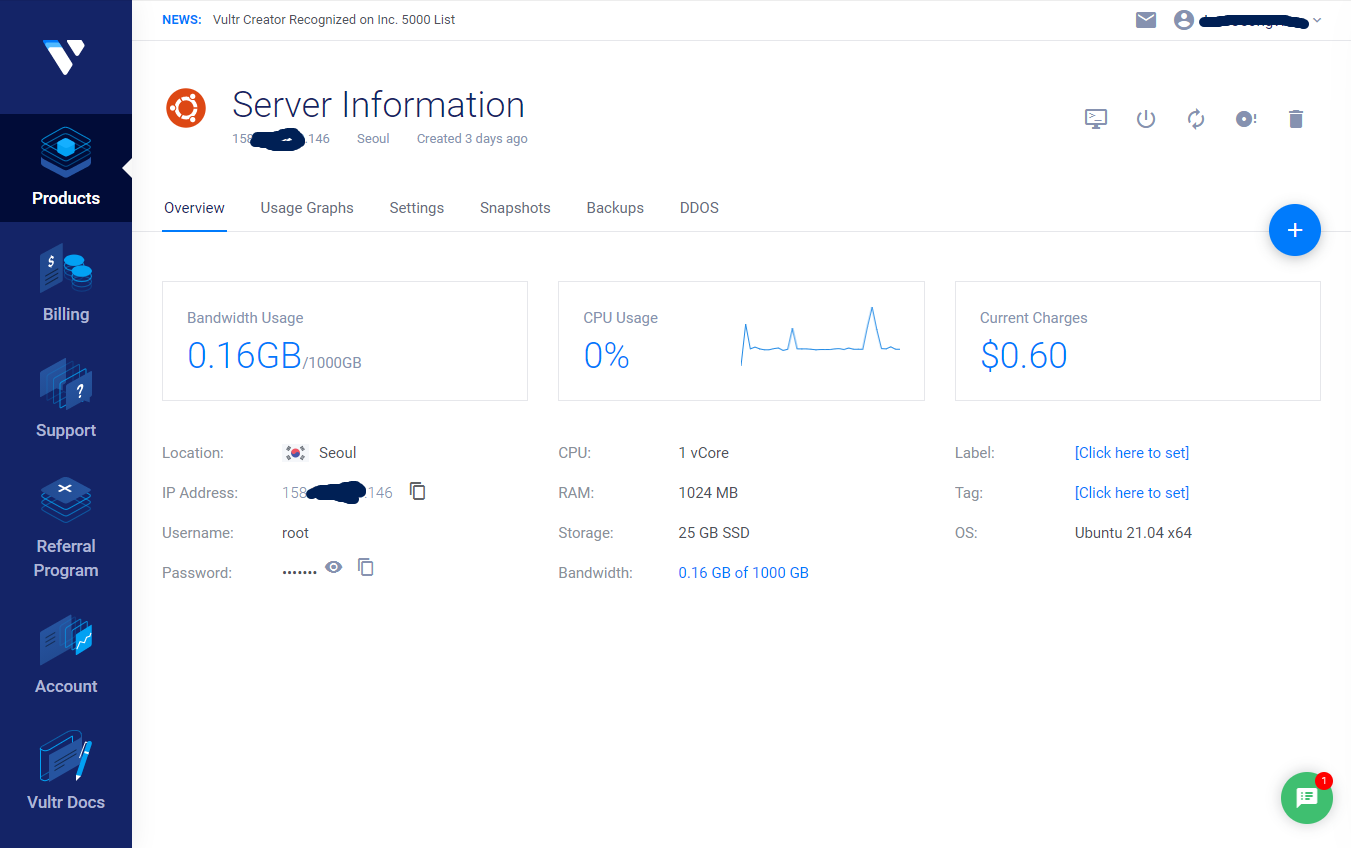Switch to the Overview tab
1351x848 pixels.
194,208
